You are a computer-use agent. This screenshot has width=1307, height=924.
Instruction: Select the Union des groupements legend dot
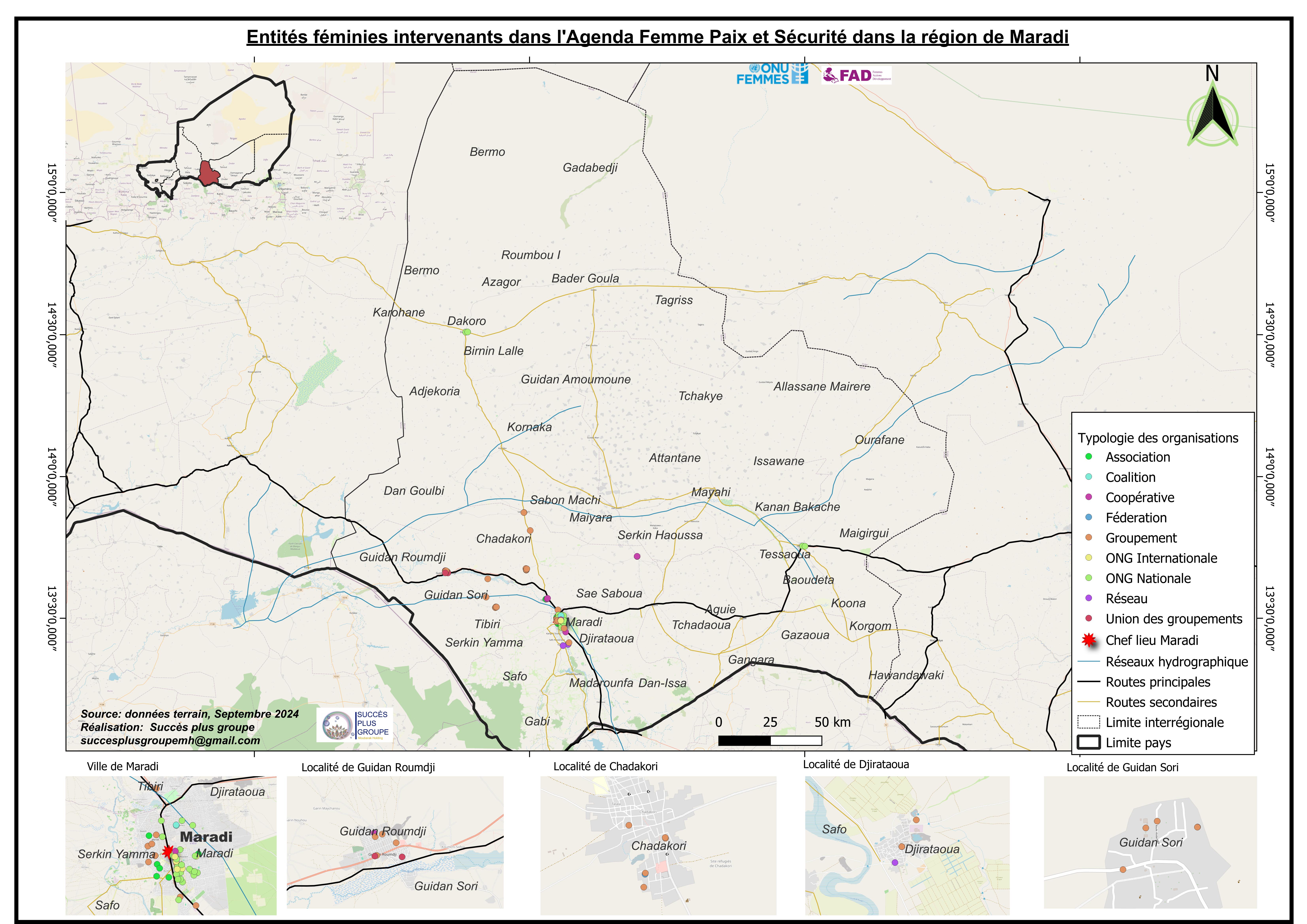[x=1088, y=618]
